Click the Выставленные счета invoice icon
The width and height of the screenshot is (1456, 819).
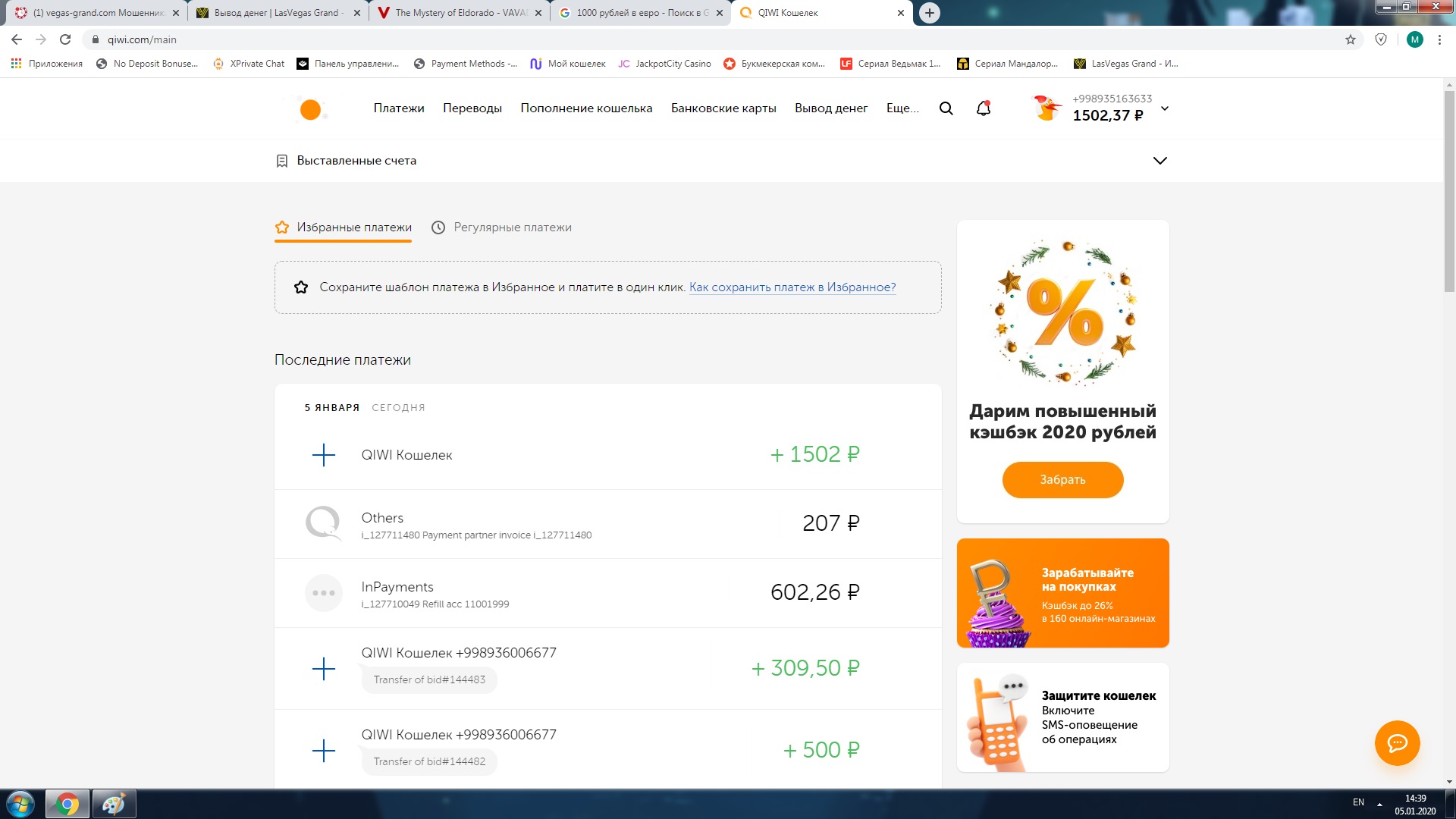coord(282,161)
